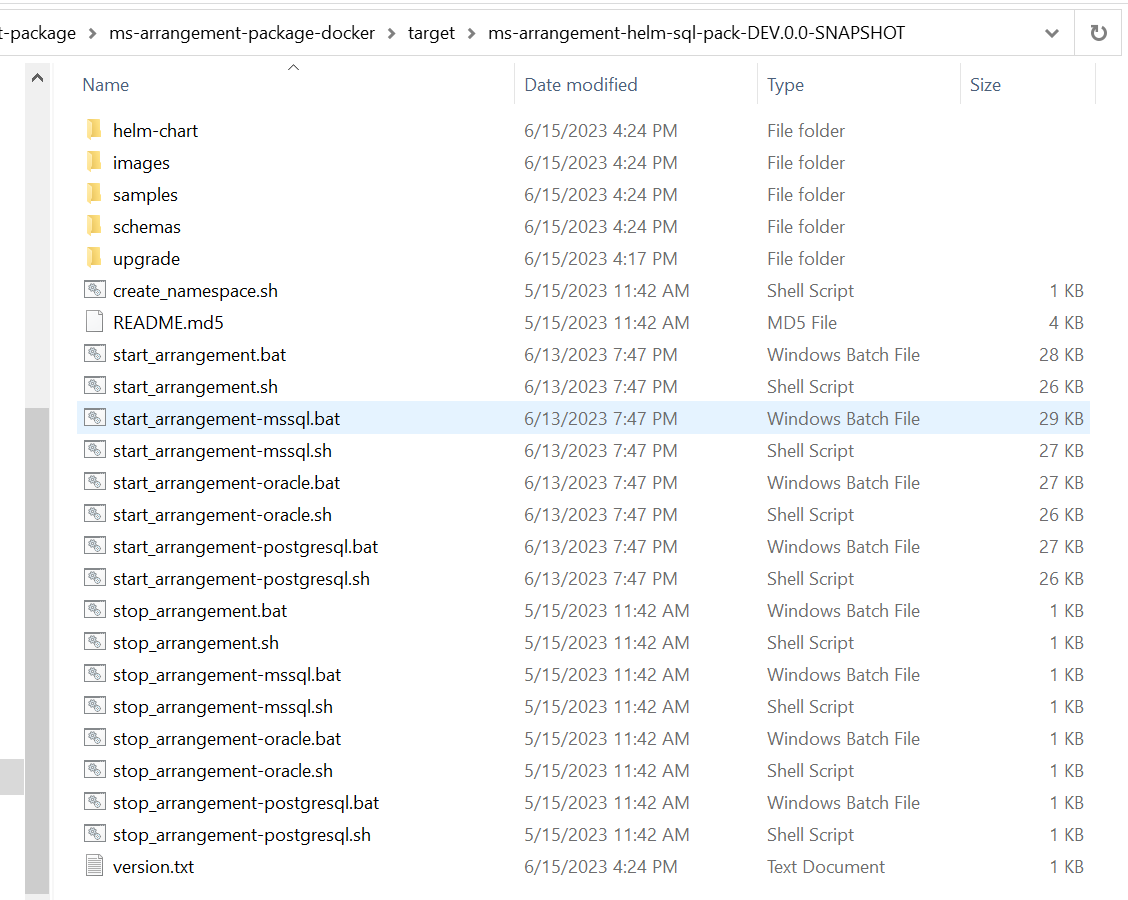Click the navigation pane scroll up arrow
Viewport: 1128px width, 900px height.
tap(37, 78)
